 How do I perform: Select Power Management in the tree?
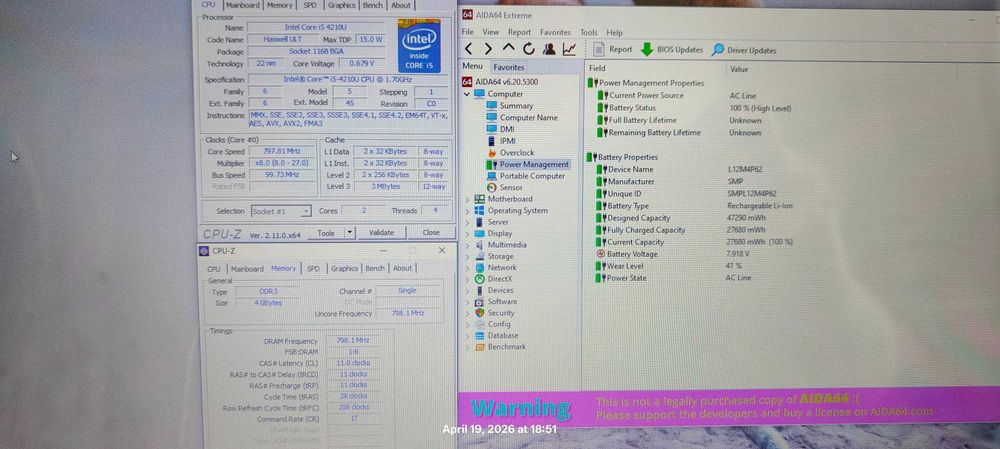pos(527,164)
